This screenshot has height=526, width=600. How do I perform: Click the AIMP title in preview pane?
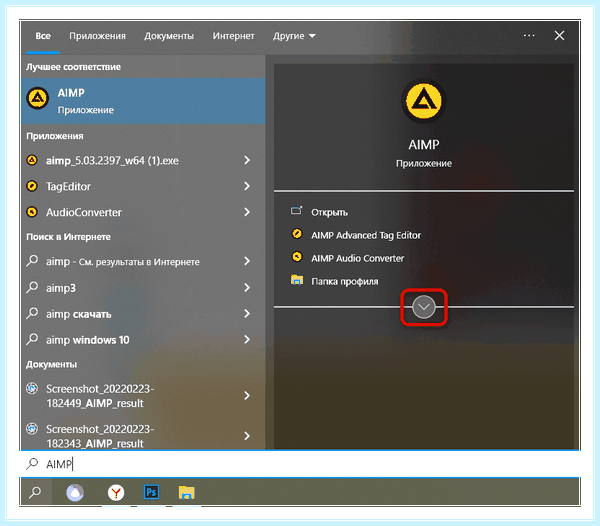click(x=424, y=145)
